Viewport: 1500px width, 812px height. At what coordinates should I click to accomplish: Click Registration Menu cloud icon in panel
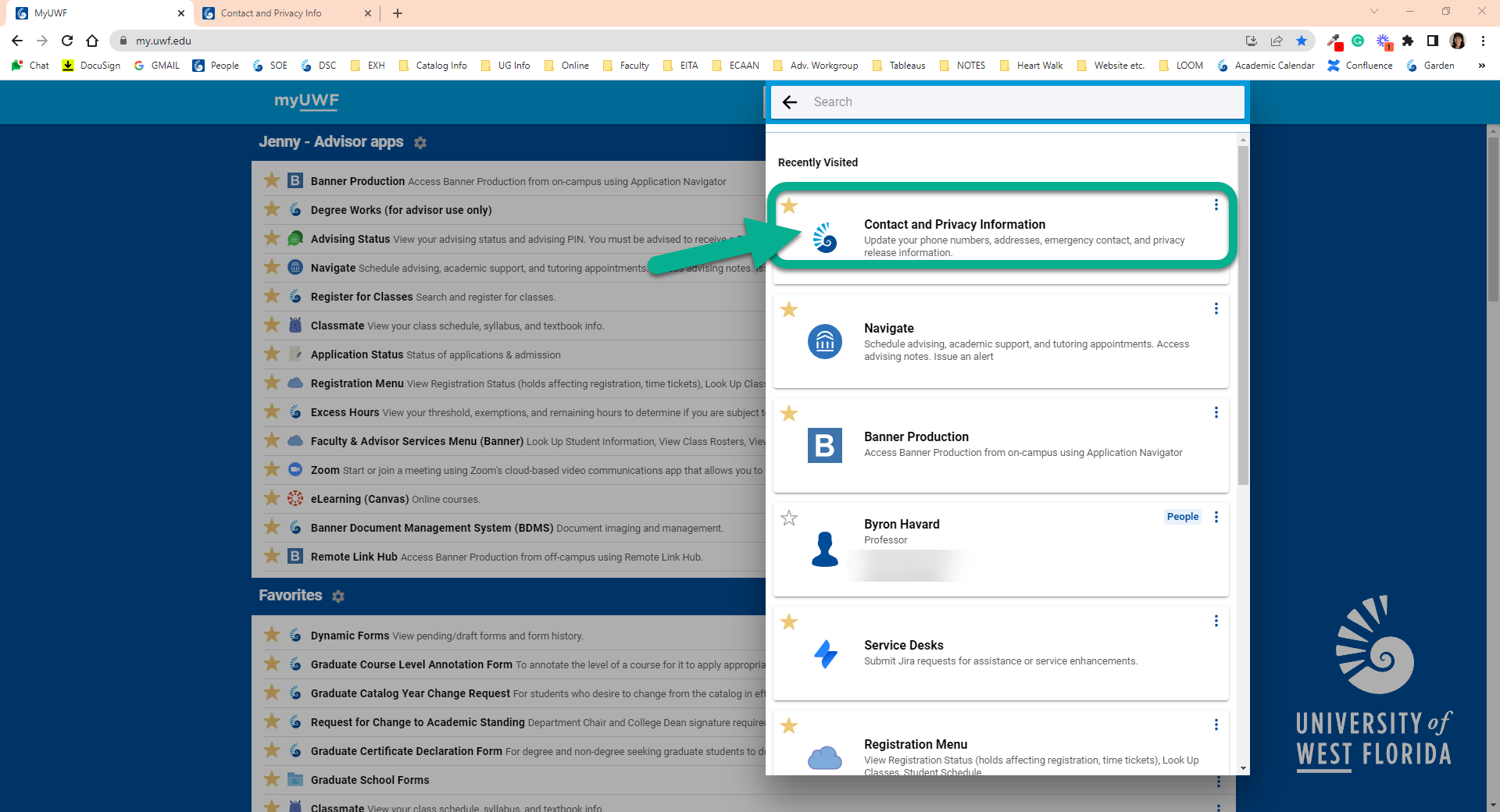825,757
